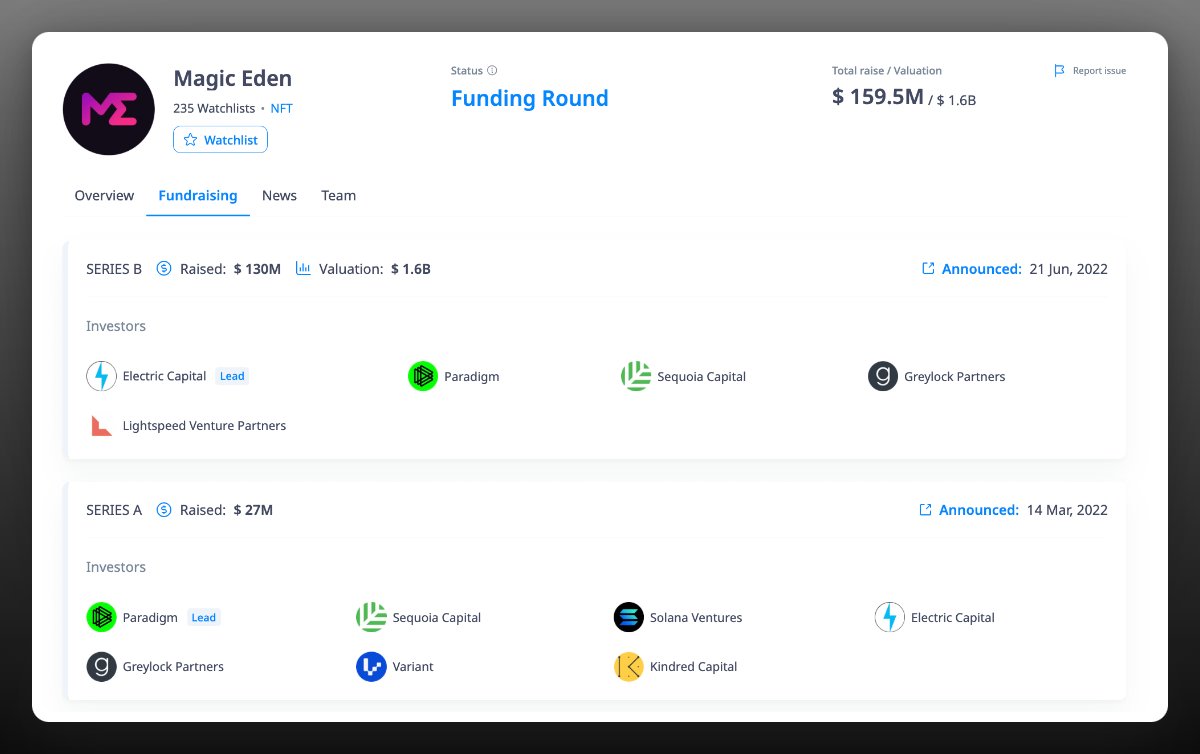1200x754 pixels.
Task: Go to the Team tab
Action: click(338, 195)
